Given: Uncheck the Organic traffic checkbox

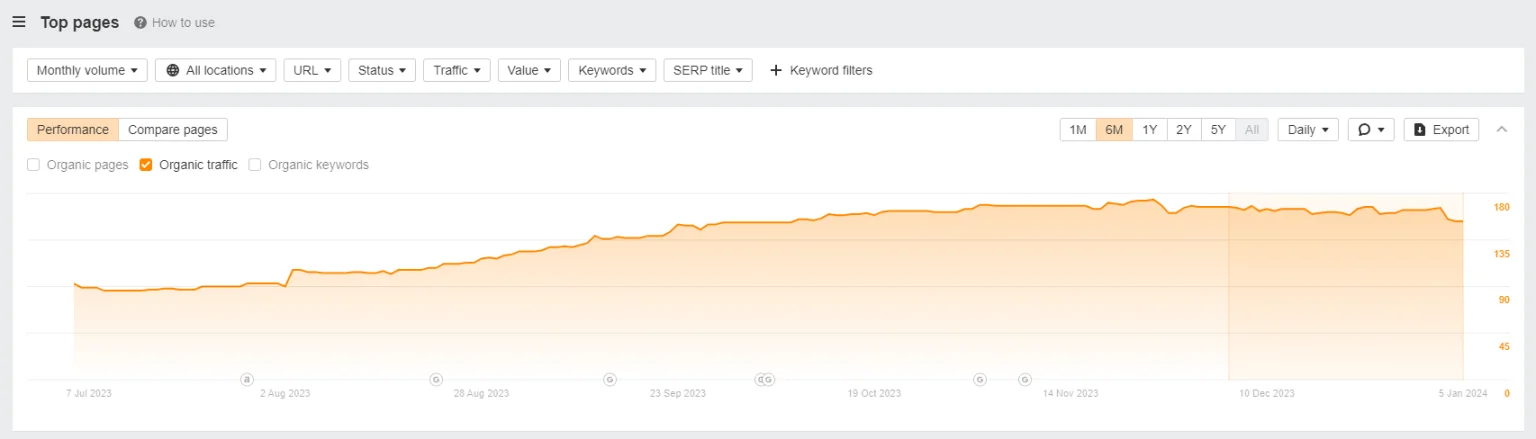Looking at the screenshot, I should (146, 165).
